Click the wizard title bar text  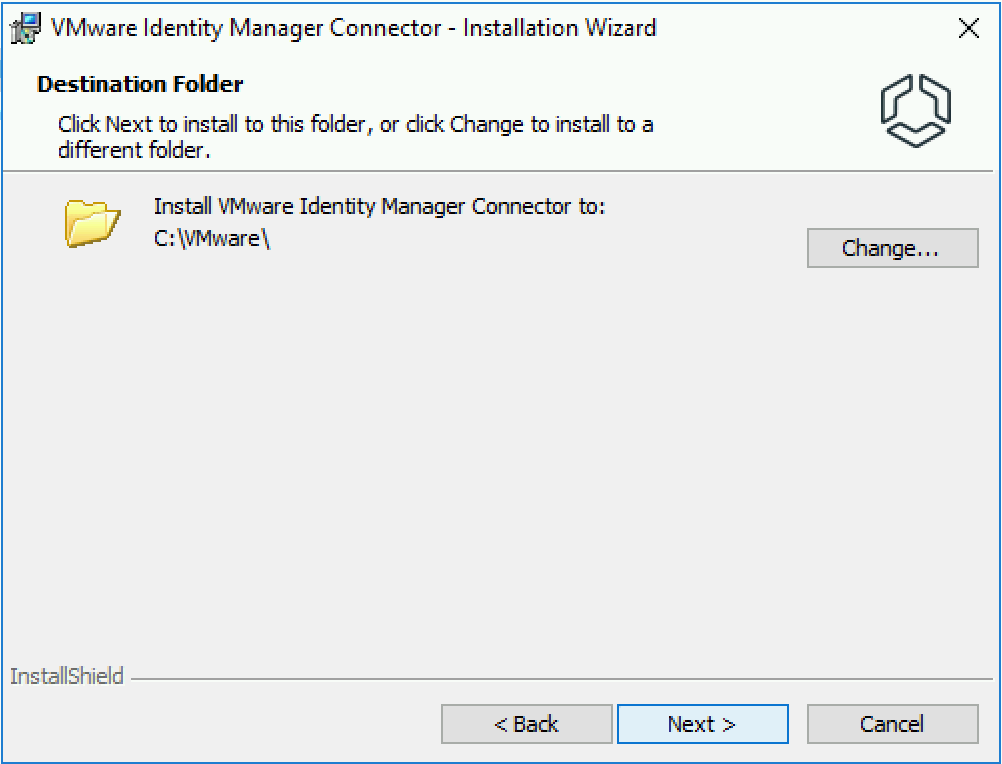[353, 28]
